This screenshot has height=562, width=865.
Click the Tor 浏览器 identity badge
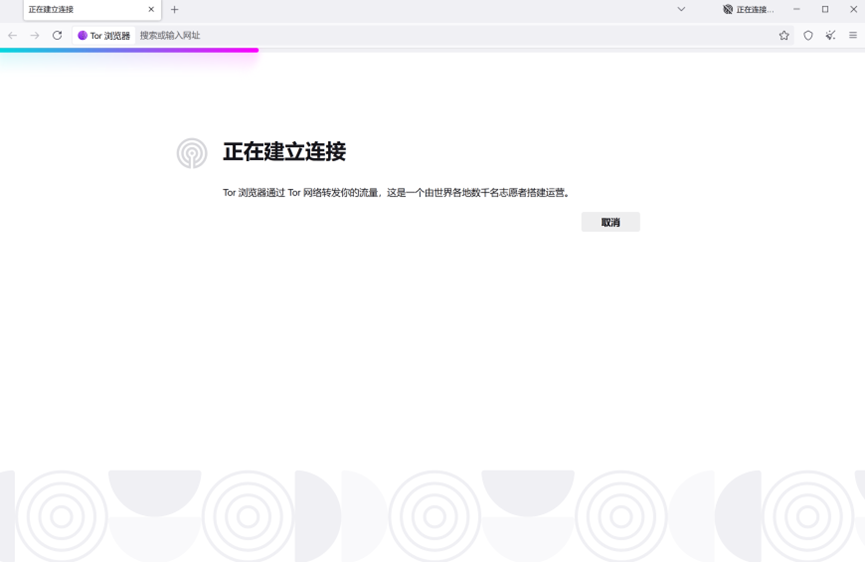point(104,35)
